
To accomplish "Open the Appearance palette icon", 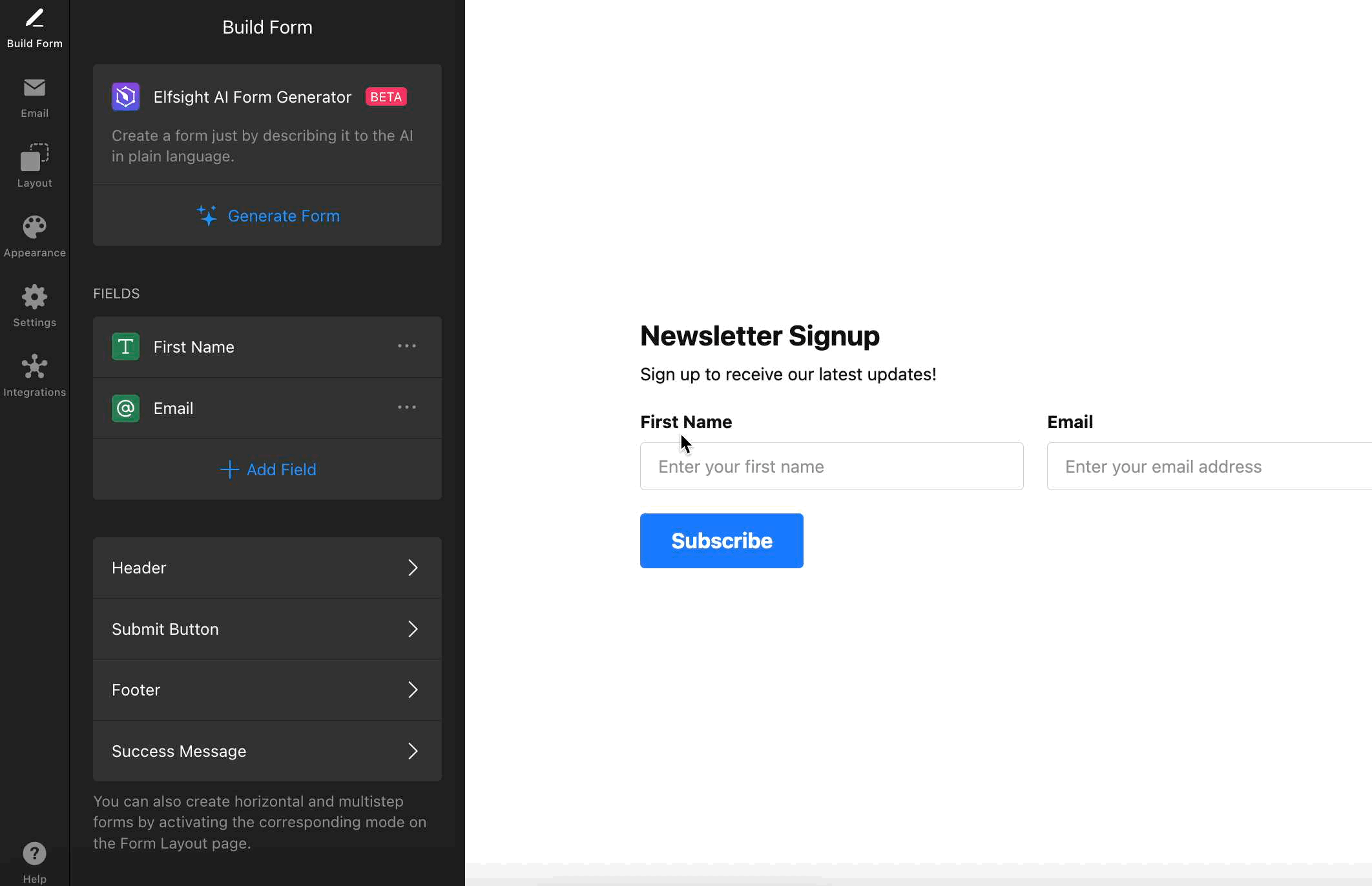I will coord(34,227).
